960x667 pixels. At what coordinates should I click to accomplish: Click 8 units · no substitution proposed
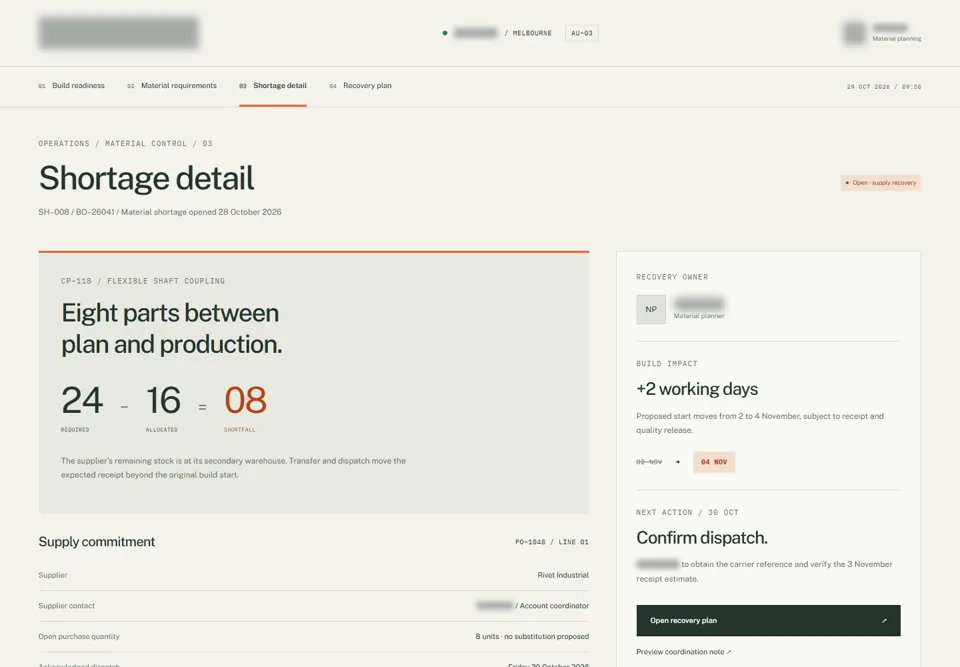(532, 636)
